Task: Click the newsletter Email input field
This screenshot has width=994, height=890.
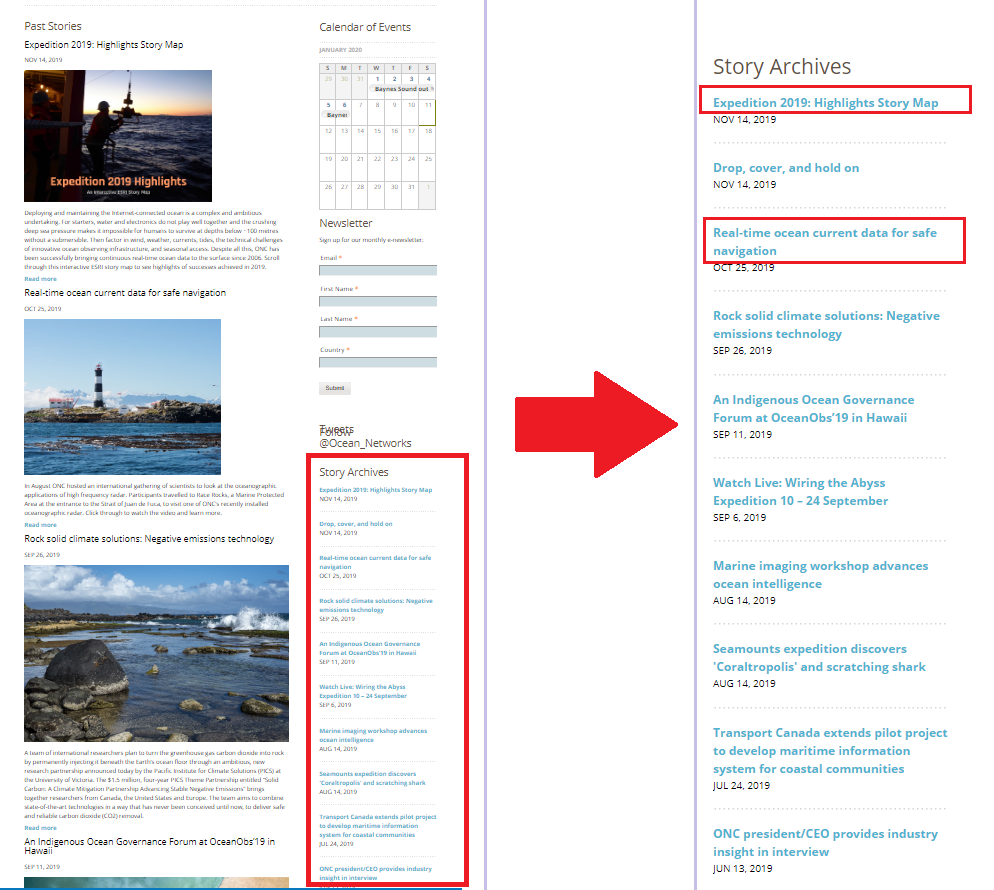Action: [x=378, y=271]
